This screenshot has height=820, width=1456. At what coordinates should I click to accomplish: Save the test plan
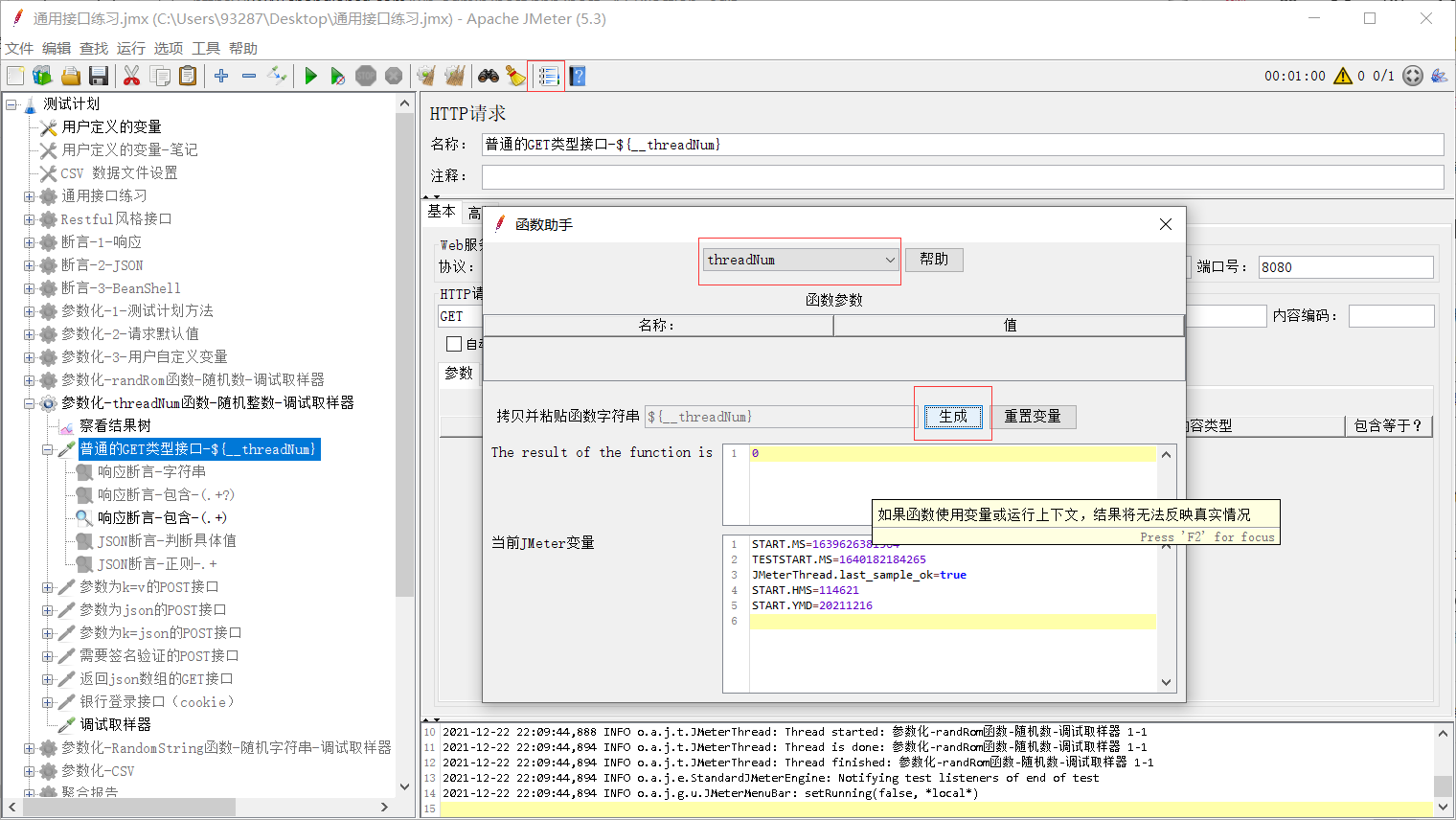[x=98, y=76]
